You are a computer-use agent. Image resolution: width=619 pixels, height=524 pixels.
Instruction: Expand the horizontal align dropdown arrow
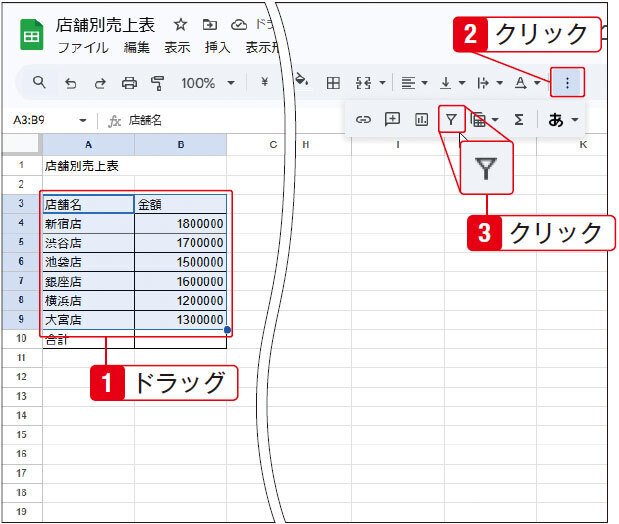(x=425, y=83)
